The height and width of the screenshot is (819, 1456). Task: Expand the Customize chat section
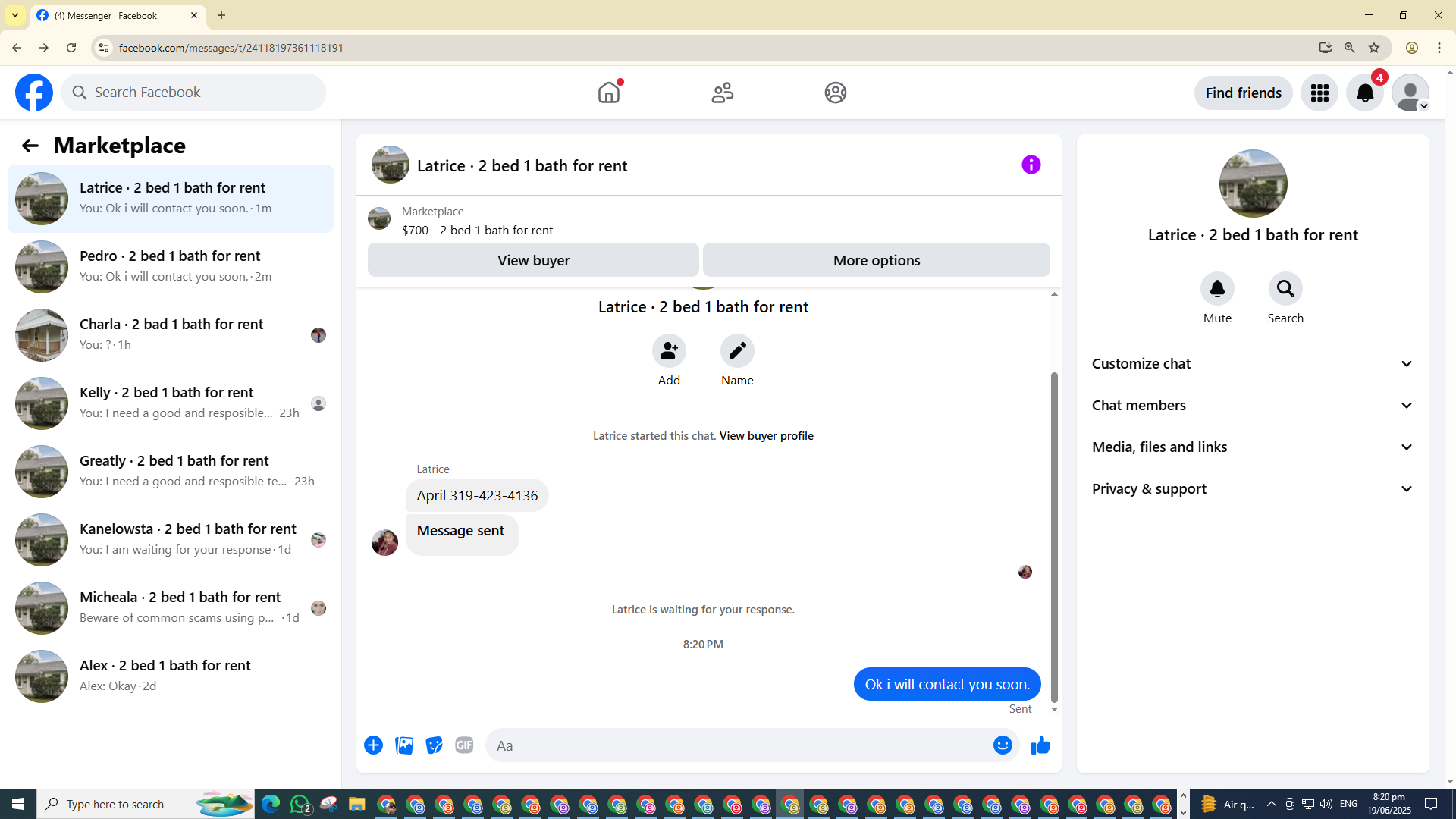1253,364
